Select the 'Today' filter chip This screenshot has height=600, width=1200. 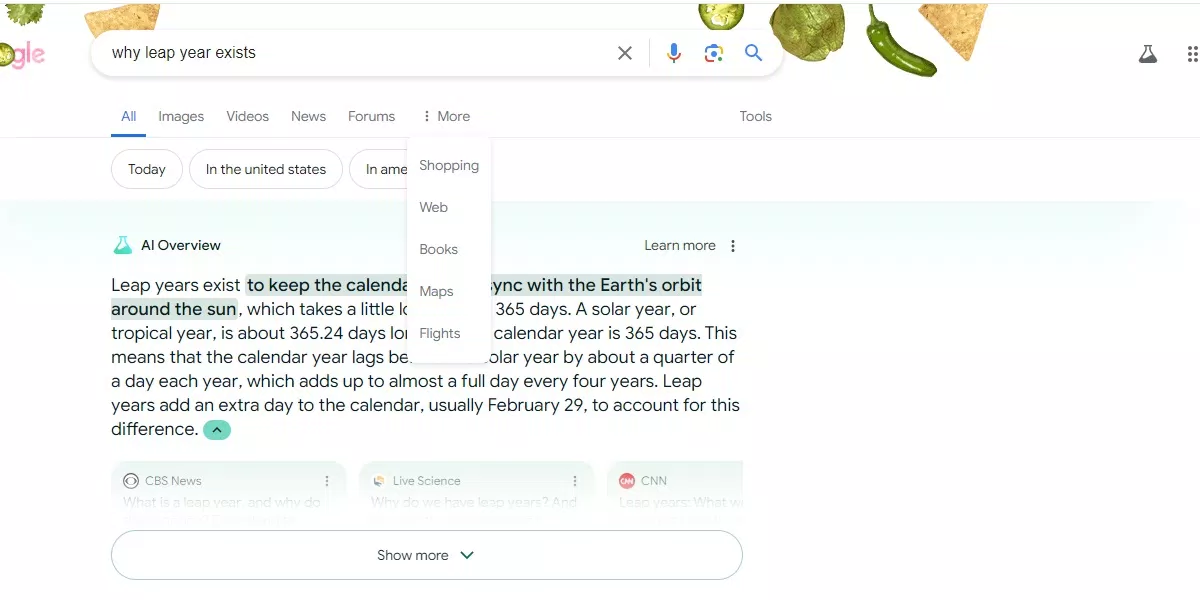tap(146, 169)
